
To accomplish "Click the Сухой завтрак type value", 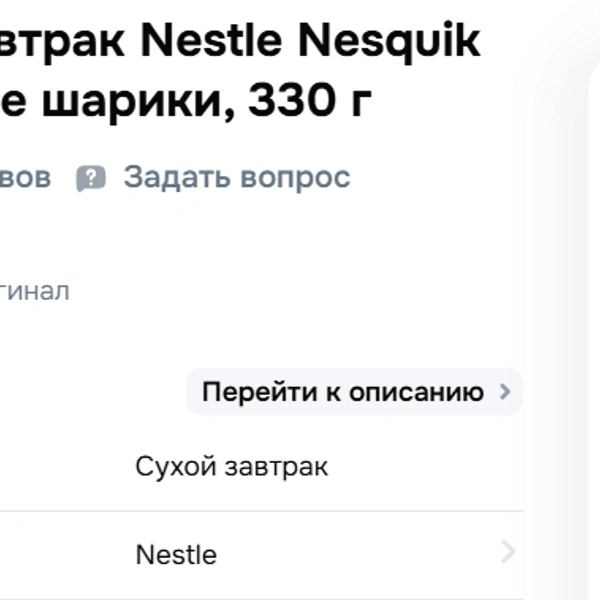I will point(231,467).
